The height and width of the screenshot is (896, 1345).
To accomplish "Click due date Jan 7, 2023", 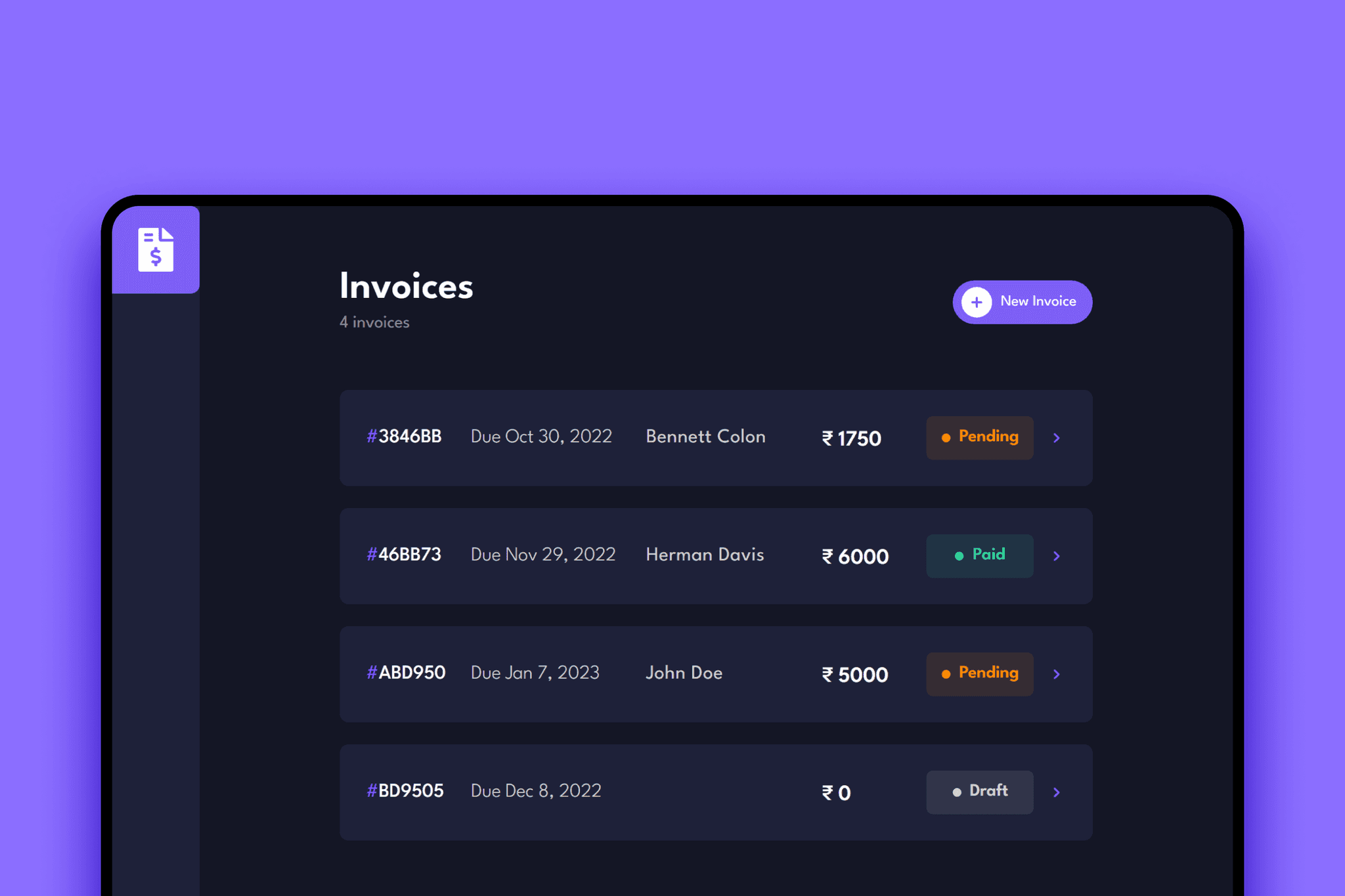I will pyautogui.click(x=535, y=673).
